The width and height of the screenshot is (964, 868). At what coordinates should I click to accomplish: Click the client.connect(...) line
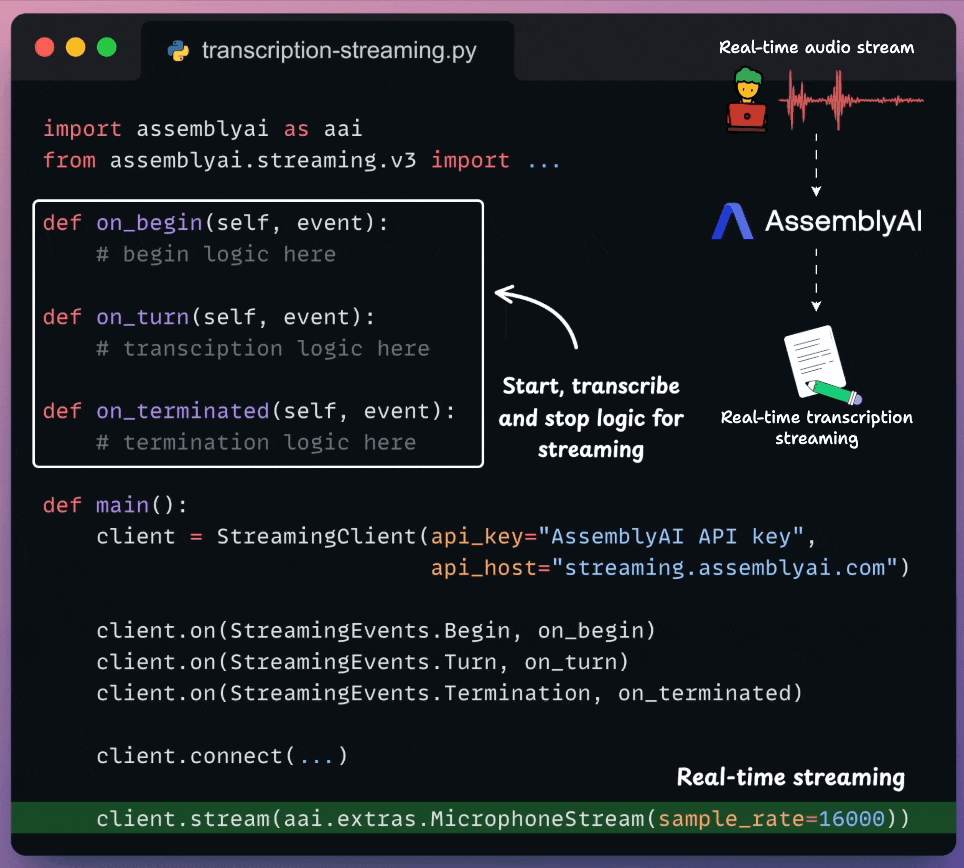click(222, 756)
